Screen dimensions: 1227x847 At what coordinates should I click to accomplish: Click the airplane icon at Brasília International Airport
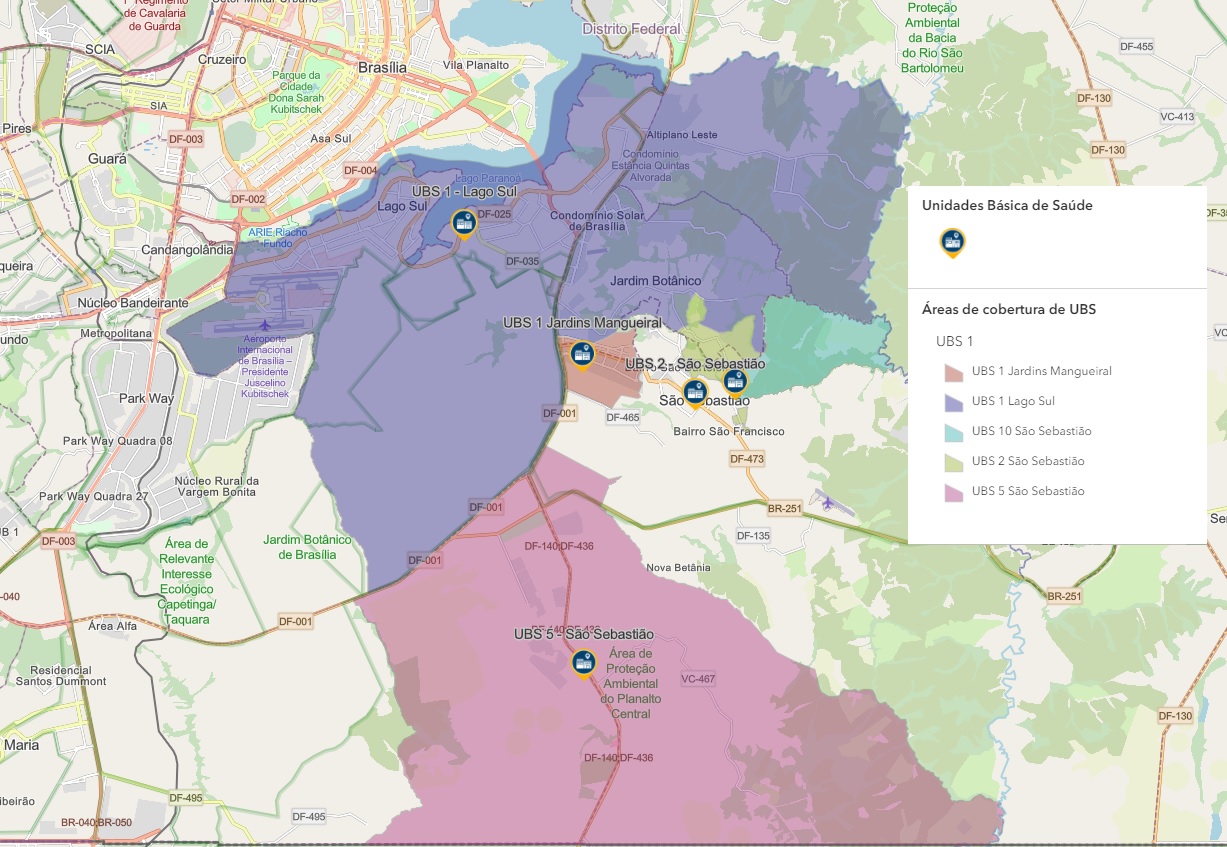(x=264, y=325)
